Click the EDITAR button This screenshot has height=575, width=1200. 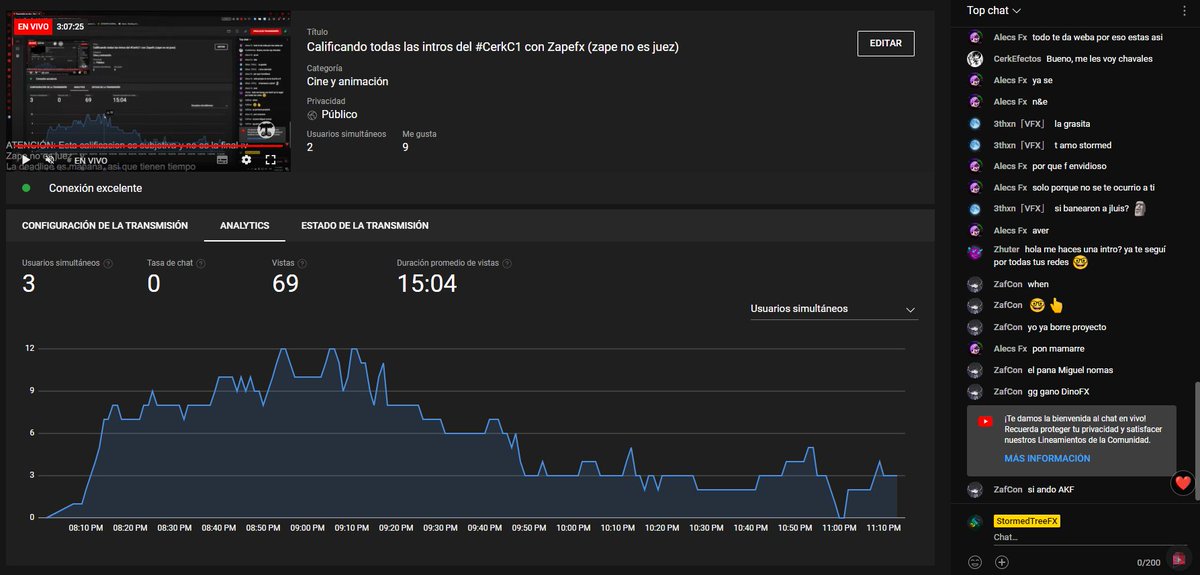[885, 43]
